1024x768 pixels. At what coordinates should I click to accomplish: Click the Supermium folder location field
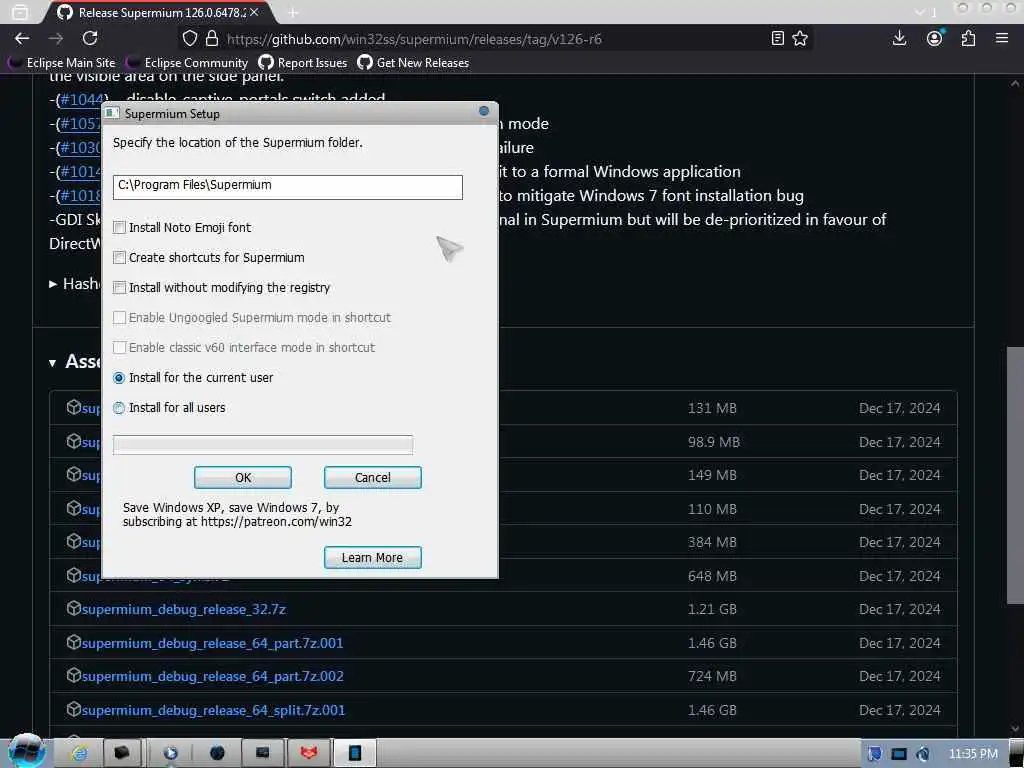(x=287, y=186)
